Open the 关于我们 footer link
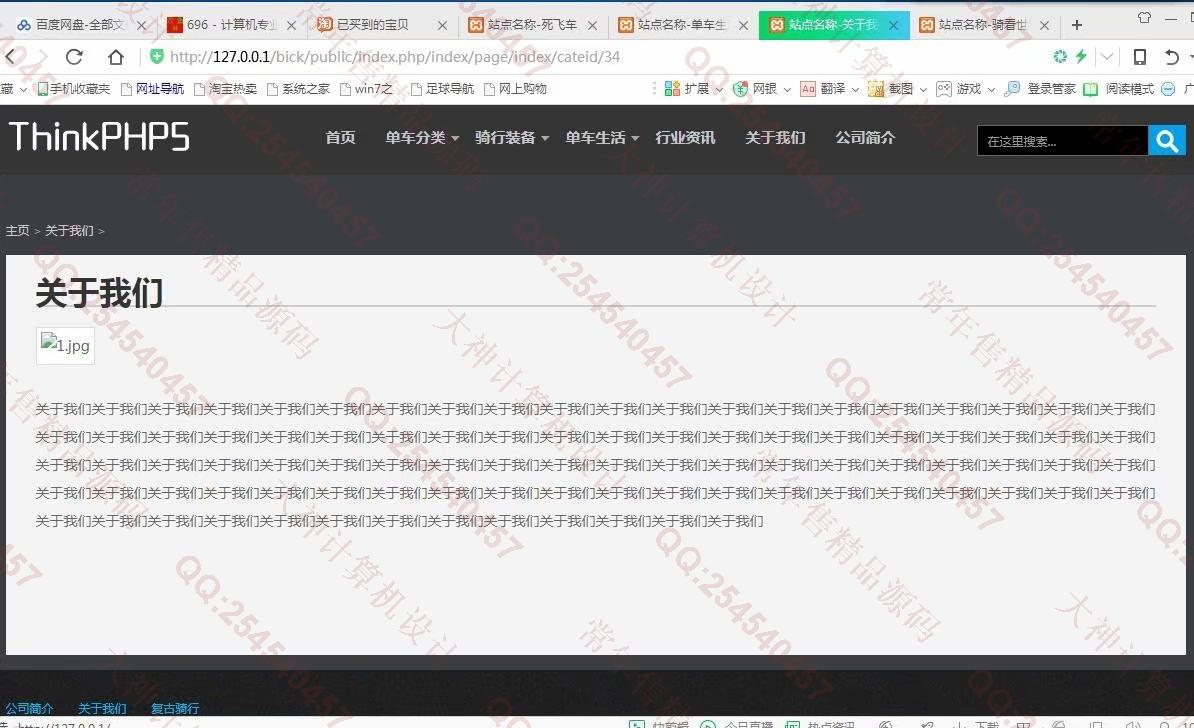The width and height of the screenshot is (1194, 728). (x=102, y=708)
